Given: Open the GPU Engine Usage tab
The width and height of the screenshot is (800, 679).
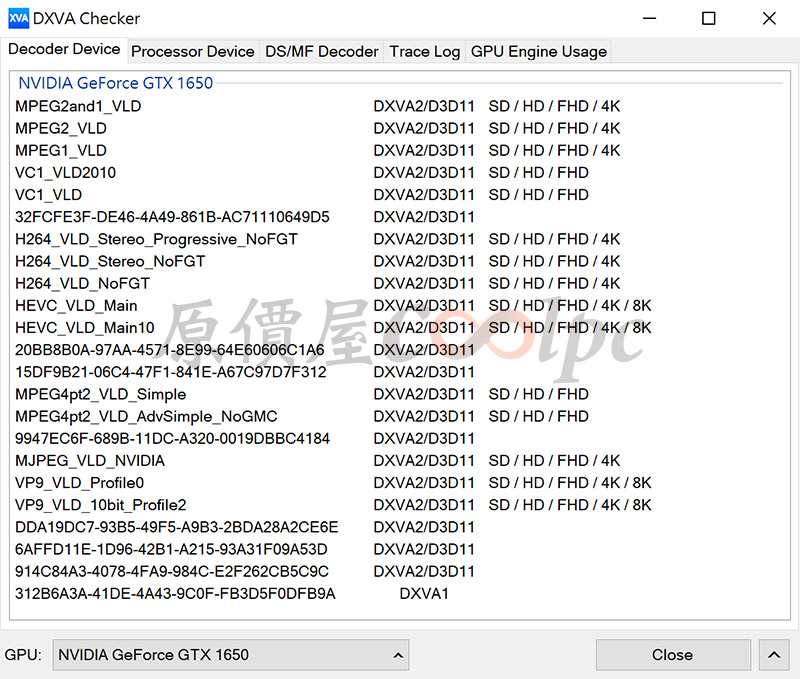Looking at the screenshot, I should (538, 52).
